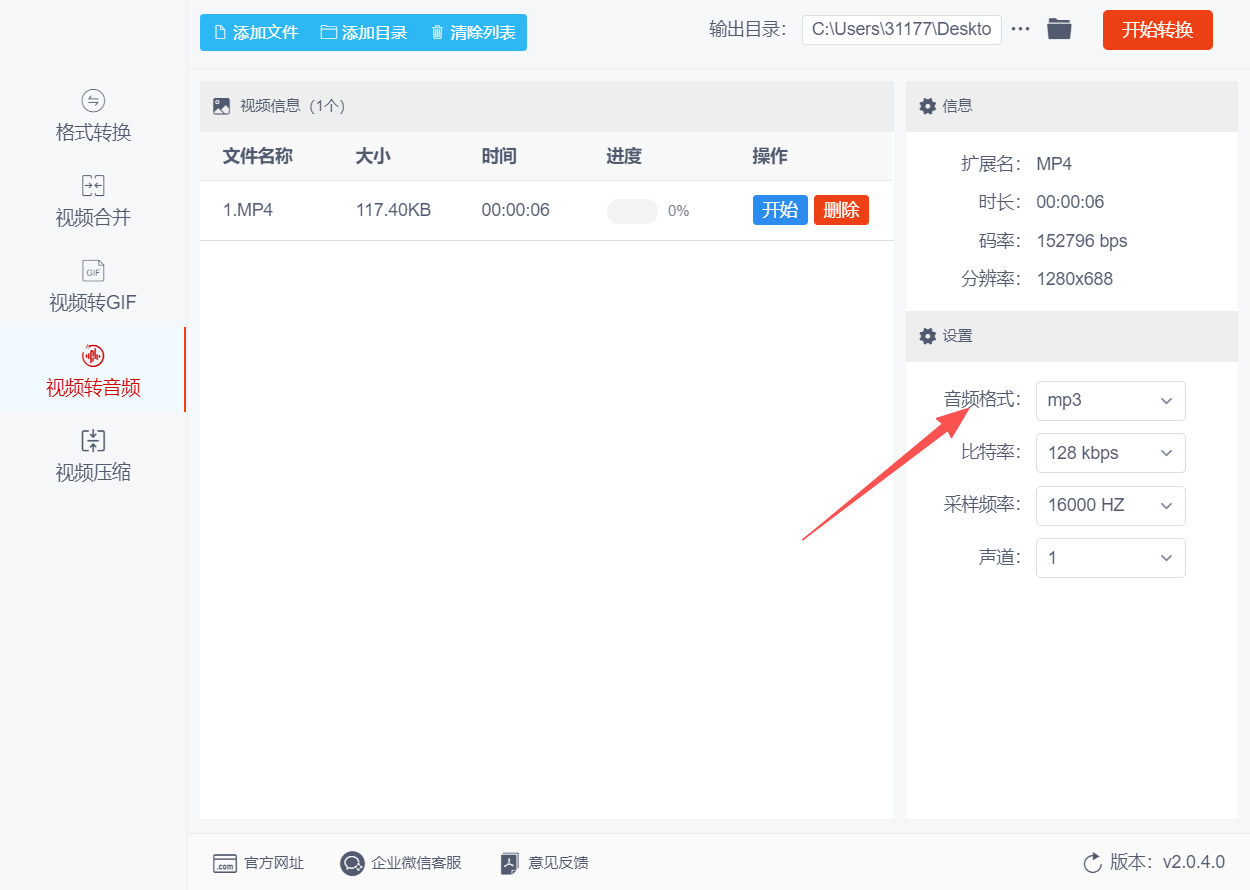Open the 采样频率 16000 HZ dropdown

1110,505
